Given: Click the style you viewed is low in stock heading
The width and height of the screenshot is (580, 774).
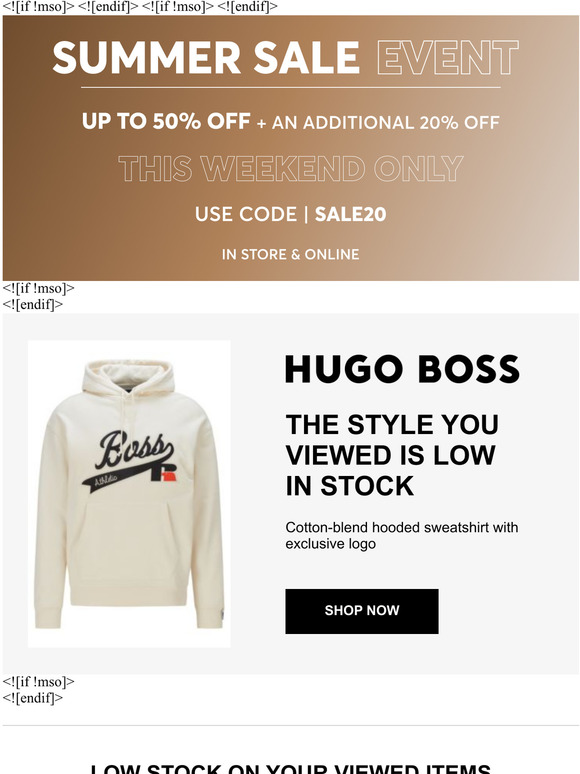Looking at the screenshot, I should (392, 455).
